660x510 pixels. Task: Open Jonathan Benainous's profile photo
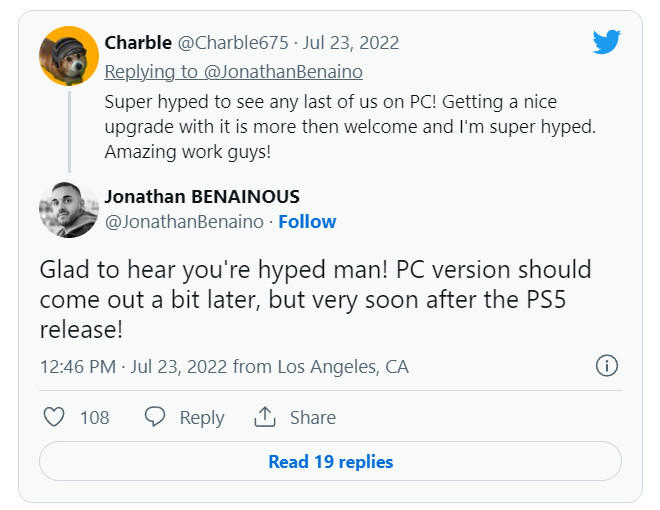[69, 211]
